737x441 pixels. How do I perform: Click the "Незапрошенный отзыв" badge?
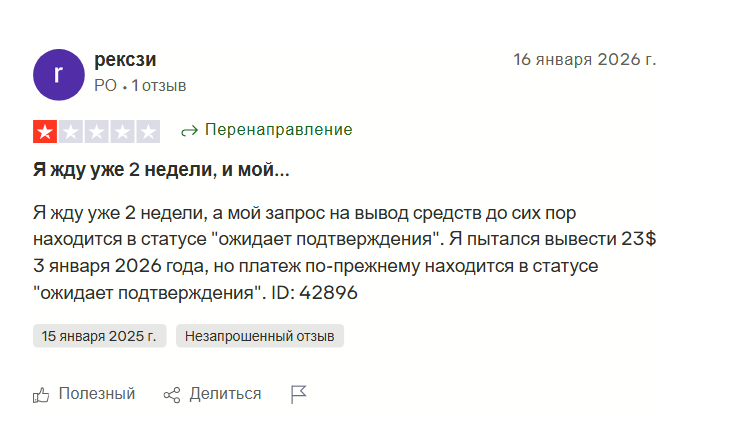[x=260, y=336]
